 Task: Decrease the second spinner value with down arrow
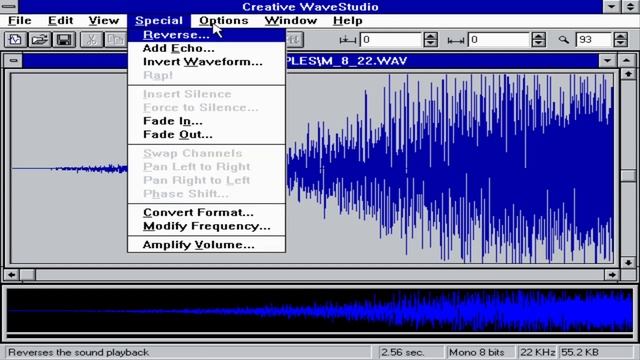pyautogui.click(x=538, y=43)
